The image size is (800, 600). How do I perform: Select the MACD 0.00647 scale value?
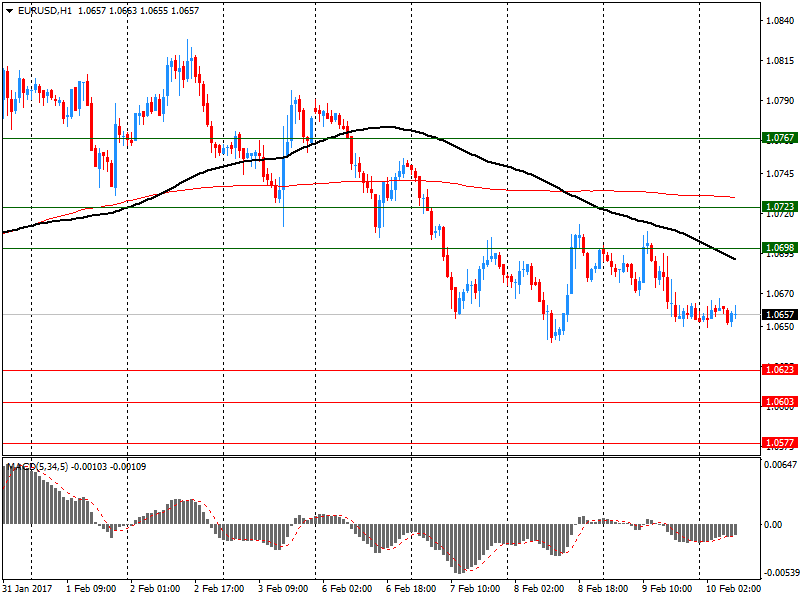pos(780,465)
